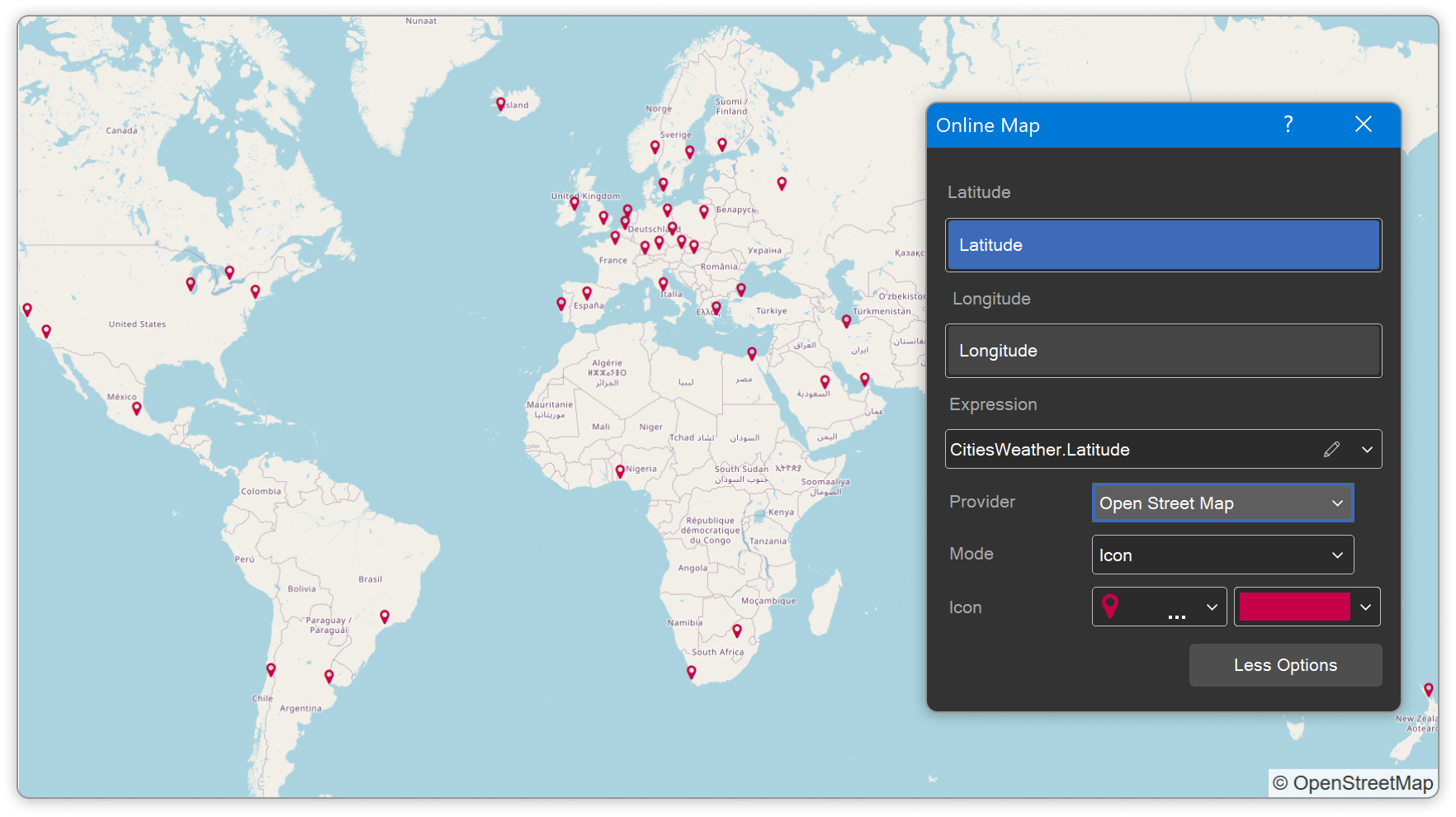1456x817 pixels.
Task: Click the map pin near New Zealand
Action: (1428, 689)
